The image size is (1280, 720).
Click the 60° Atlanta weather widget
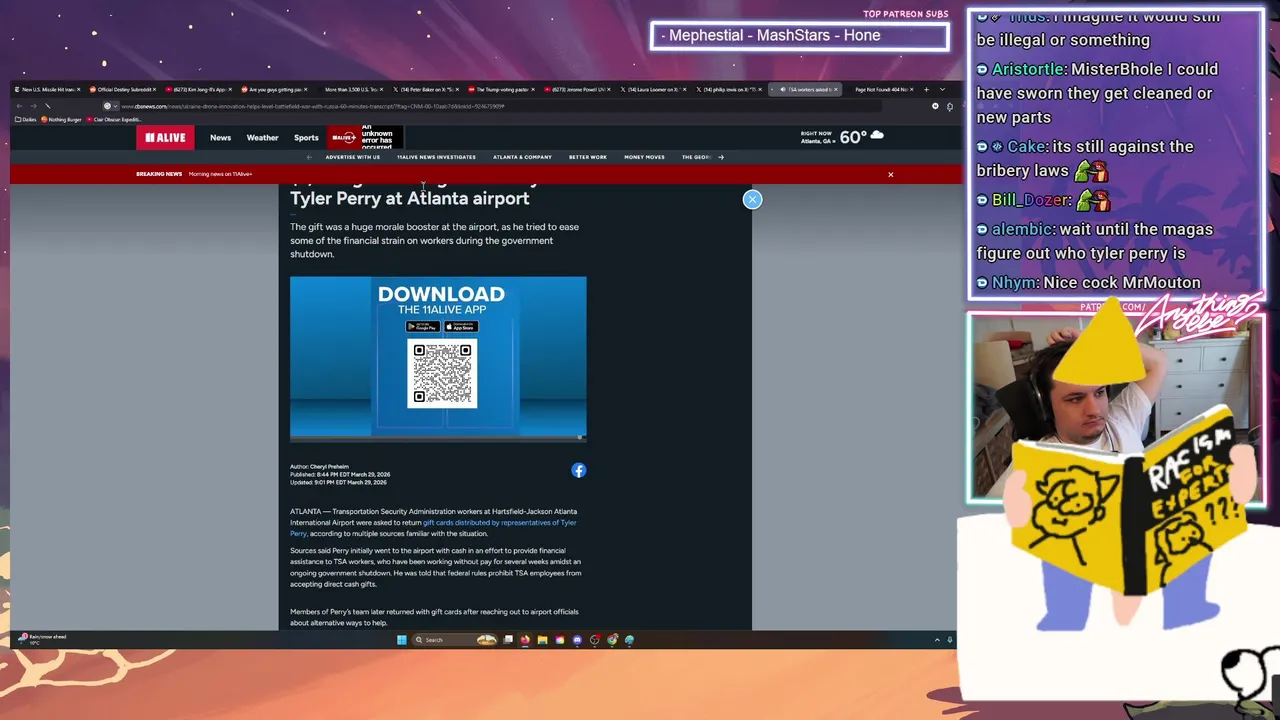842,137
